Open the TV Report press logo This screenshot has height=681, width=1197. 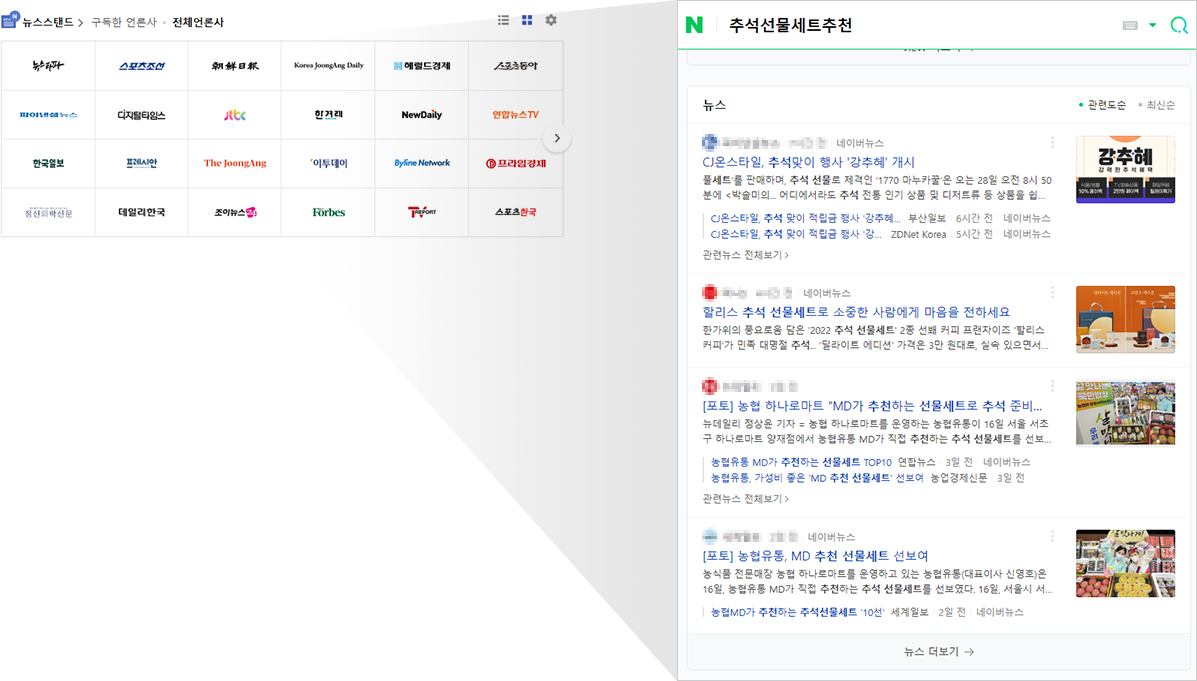point(422,212)
